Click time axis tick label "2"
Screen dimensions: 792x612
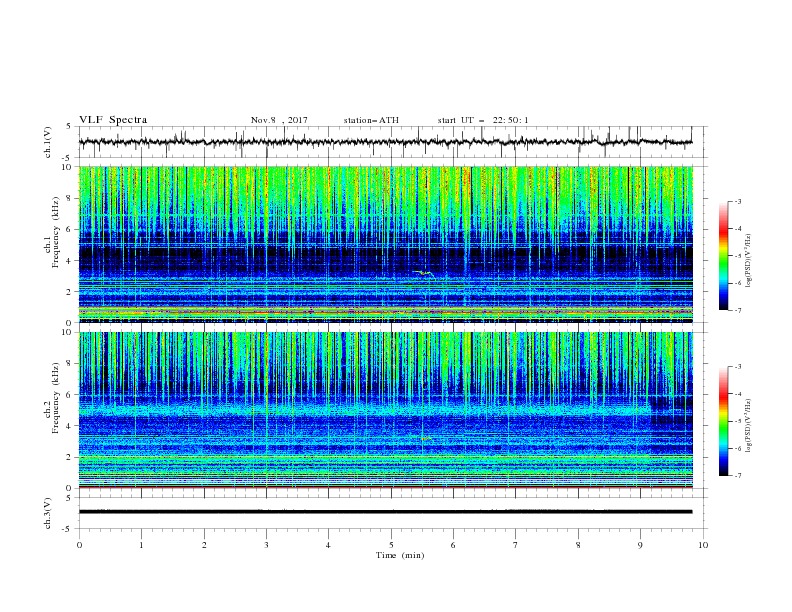click(204, 545)
